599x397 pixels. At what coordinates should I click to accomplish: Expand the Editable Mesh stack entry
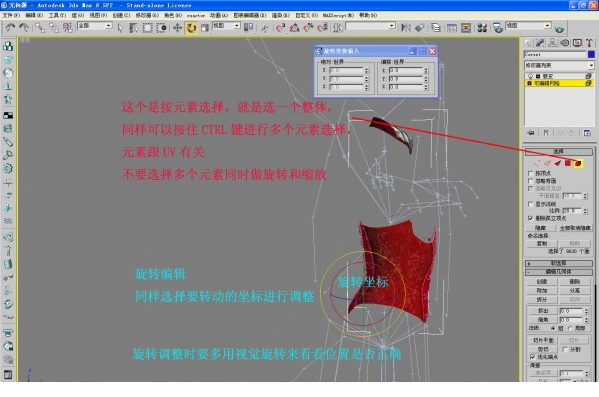529,83
